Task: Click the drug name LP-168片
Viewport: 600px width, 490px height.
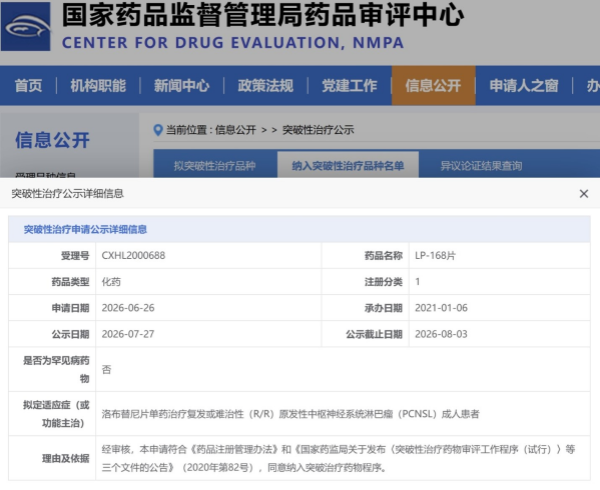Action: 435,256
